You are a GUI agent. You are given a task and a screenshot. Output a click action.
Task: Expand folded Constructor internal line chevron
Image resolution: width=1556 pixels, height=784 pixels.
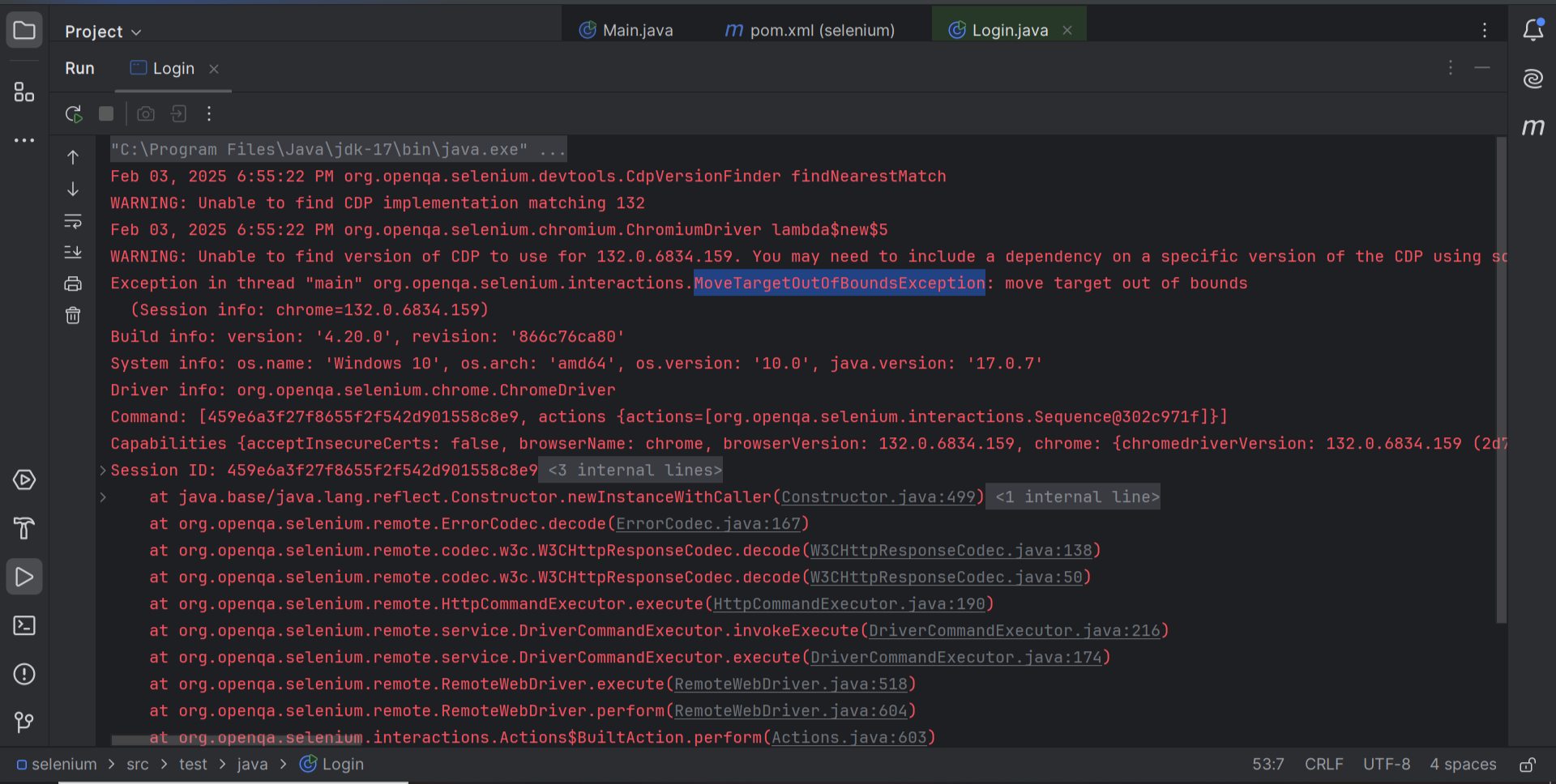click(x=103, y=497)
